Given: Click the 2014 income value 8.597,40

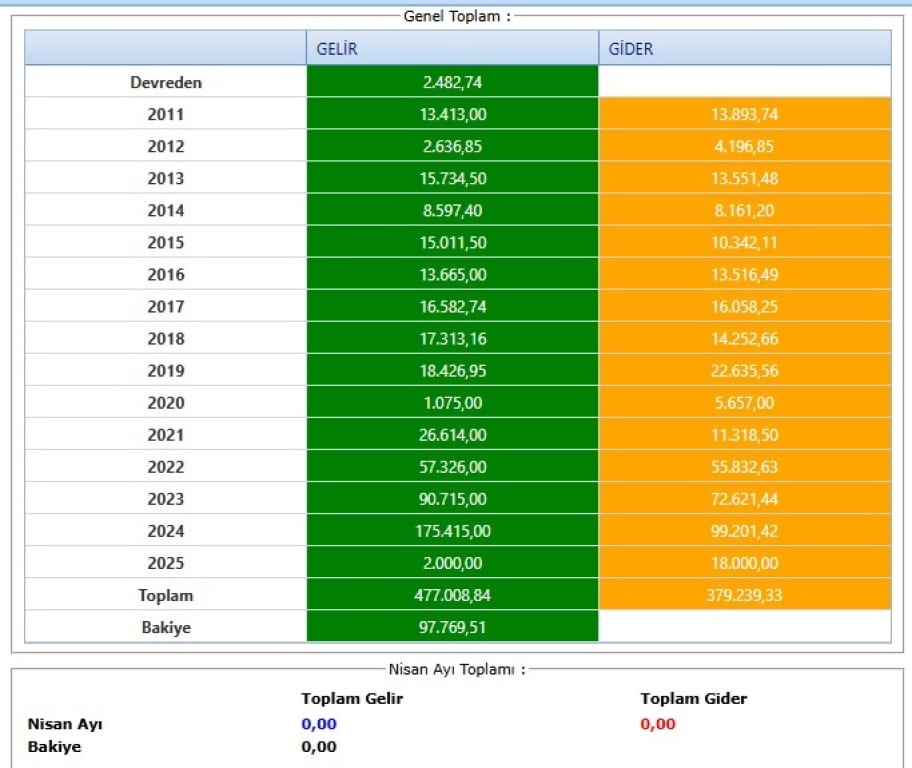Looking at the screenshot, I should (452, 211).
